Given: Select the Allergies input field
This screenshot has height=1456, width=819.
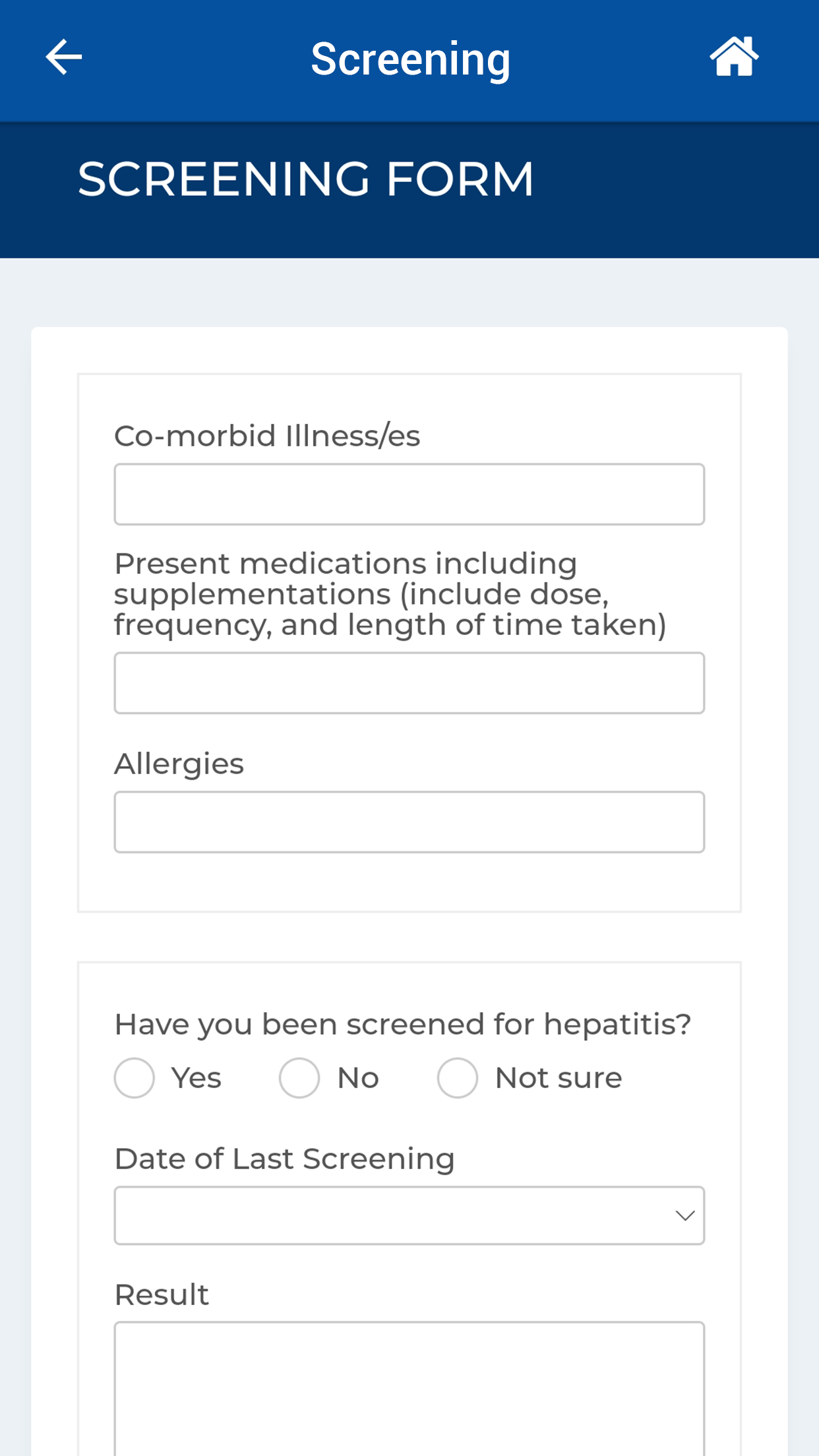Looking at the screenshot, I should [x=409, y=822].
